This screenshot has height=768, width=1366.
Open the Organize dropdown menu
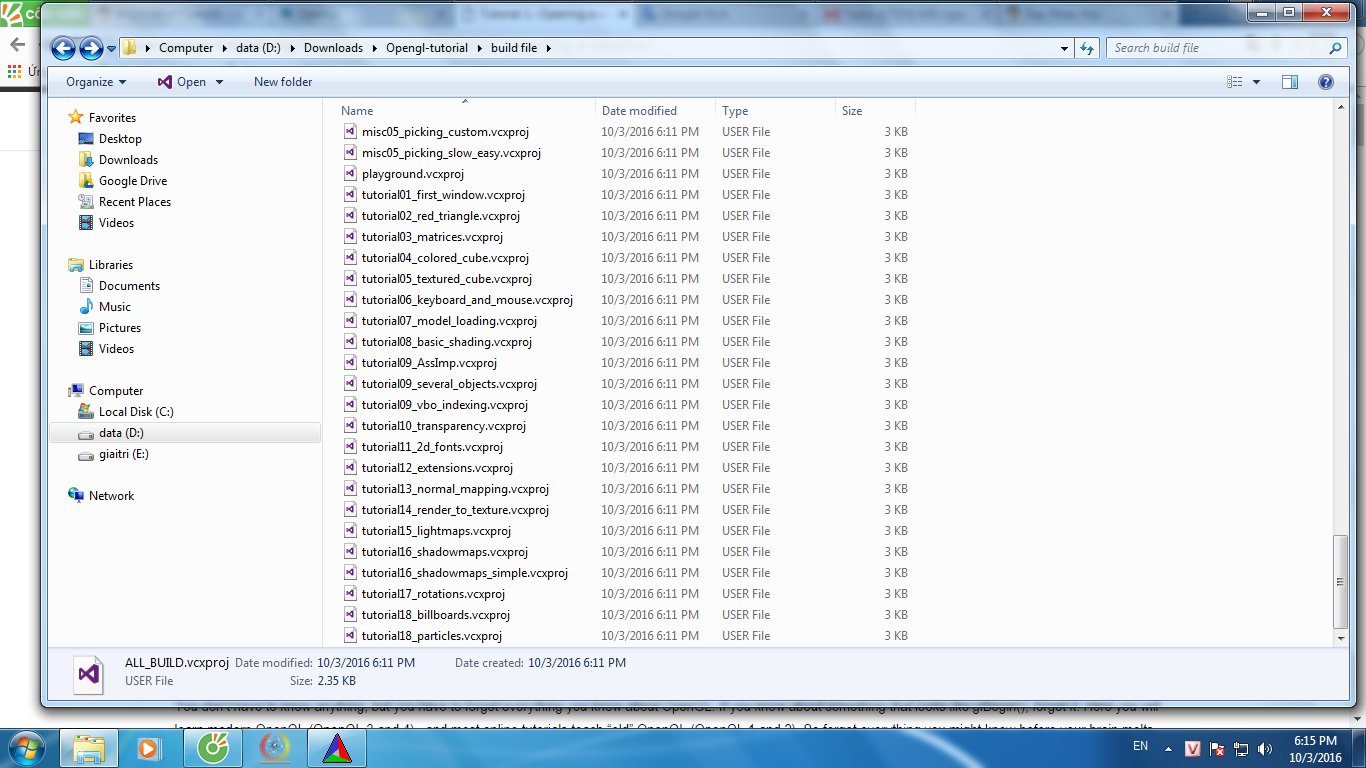tap(96, 82)
